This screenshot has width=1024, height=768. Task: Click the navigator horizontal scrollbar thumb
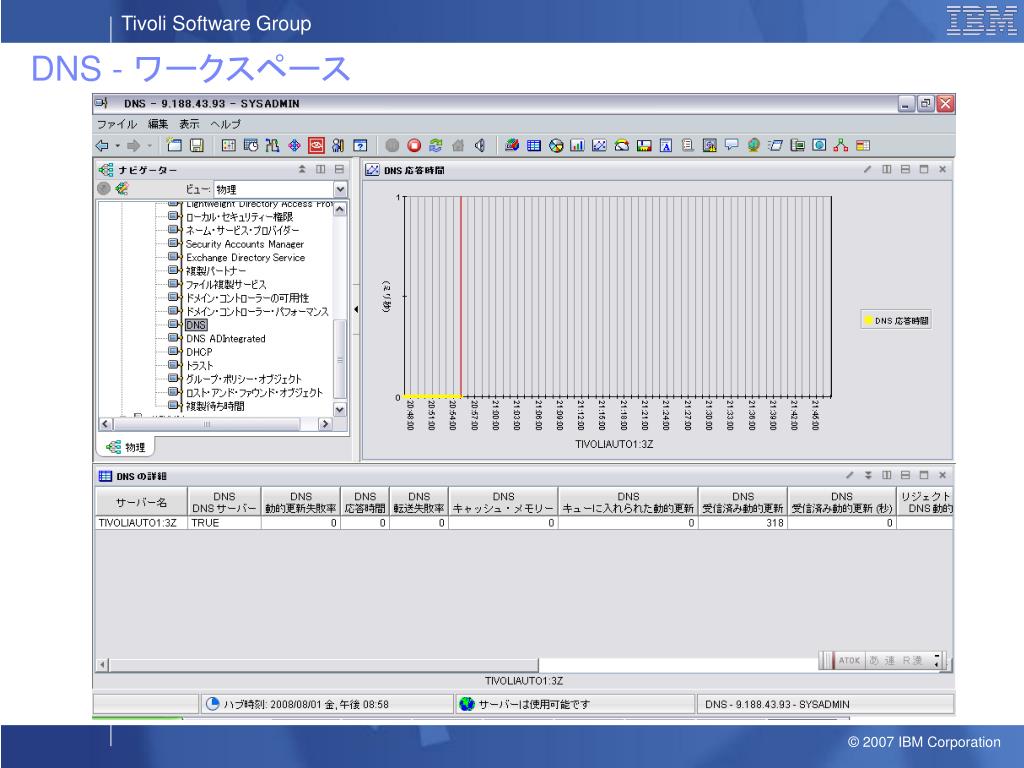[207, 424]
